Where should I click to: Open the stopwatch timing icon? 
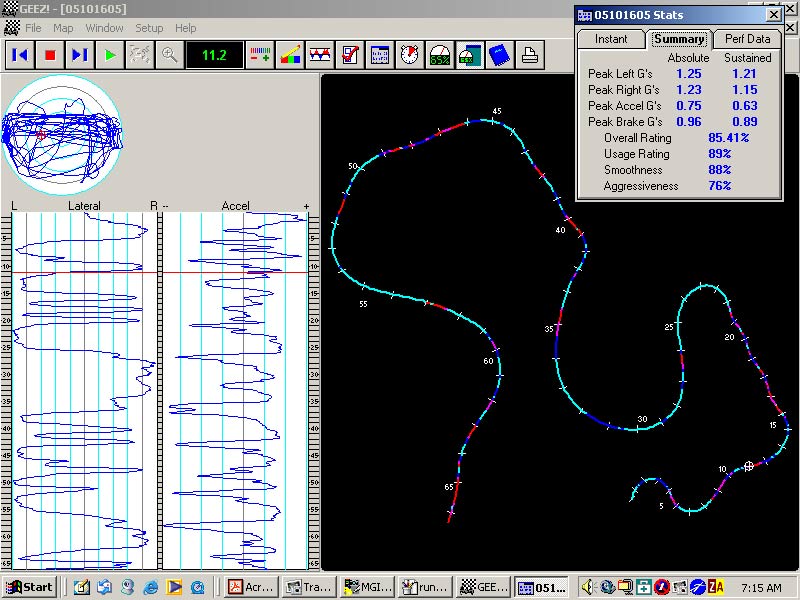[410, 55]
